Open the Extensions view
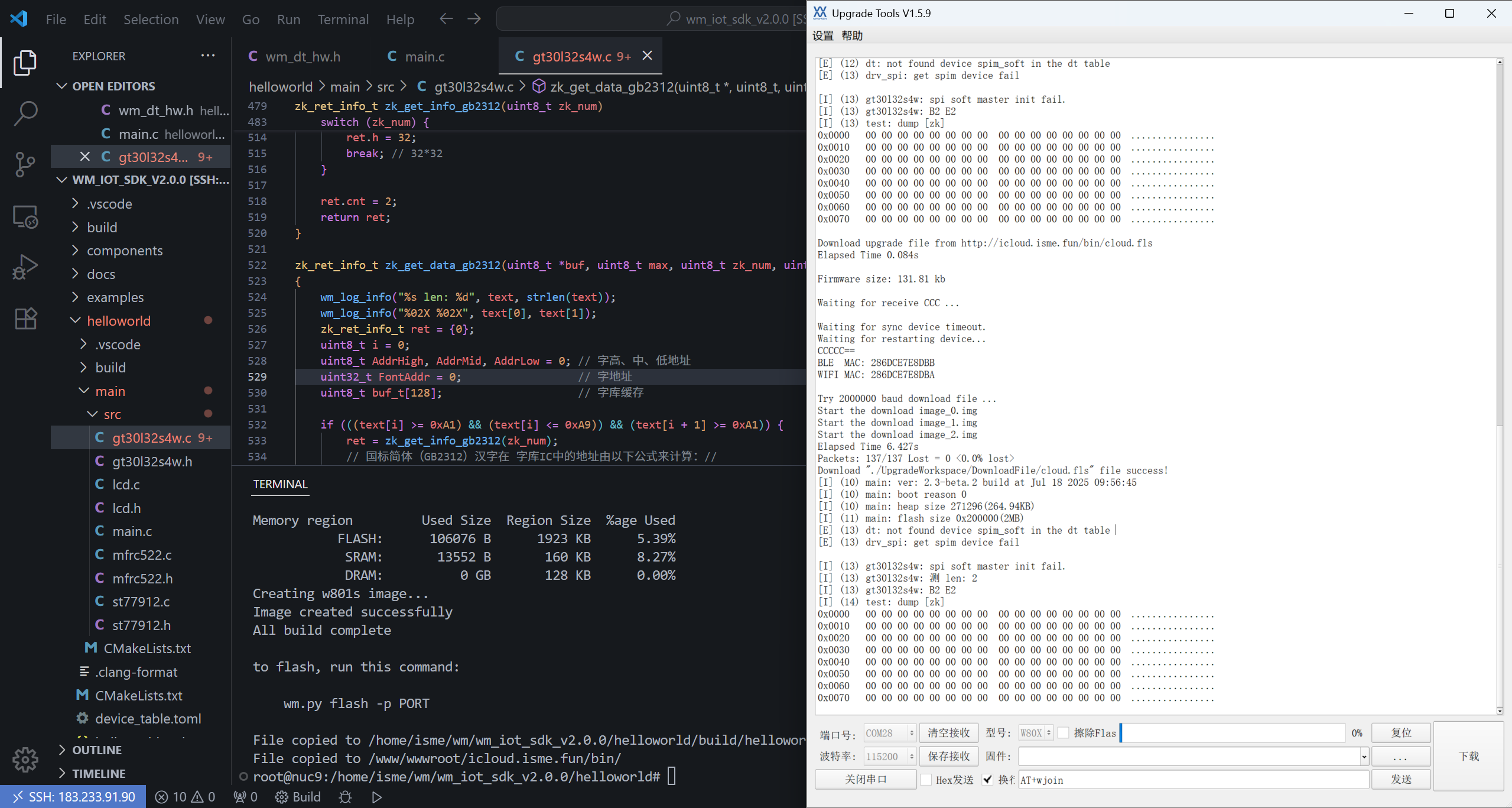Screen dimensions: 1512x808 pos(25,319)
